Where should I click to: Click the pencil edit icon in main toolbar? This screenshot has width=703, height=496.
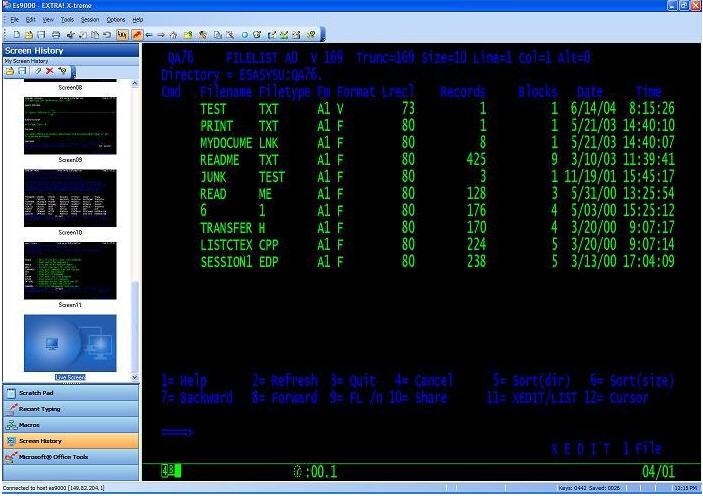203,35
